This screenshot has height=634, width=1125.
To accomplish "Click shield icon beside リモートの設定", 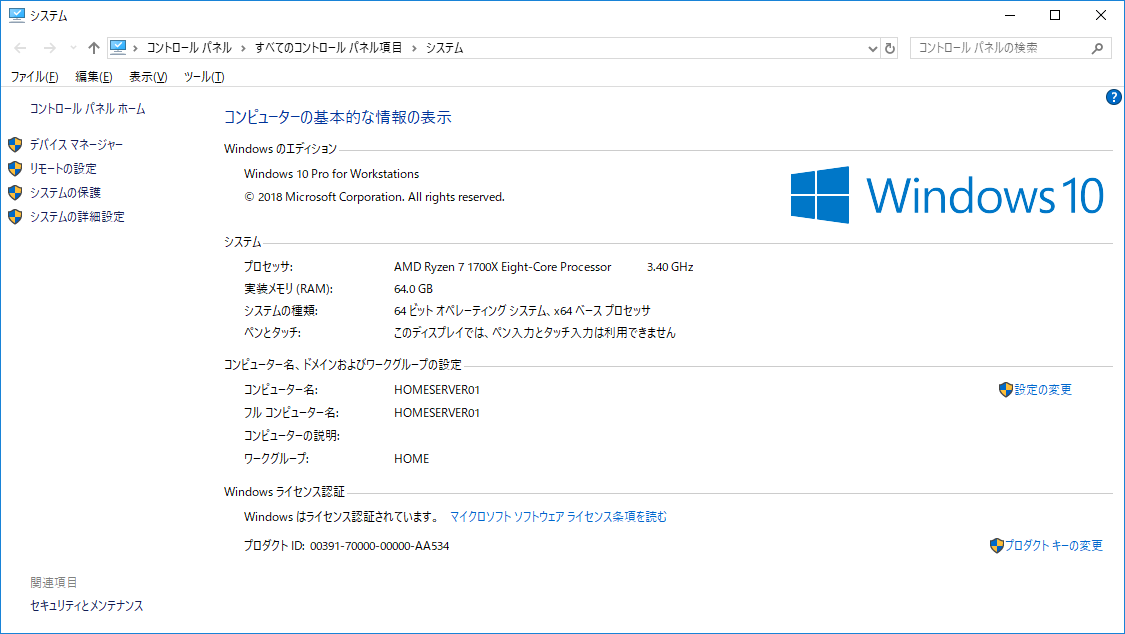I will 15,169.
